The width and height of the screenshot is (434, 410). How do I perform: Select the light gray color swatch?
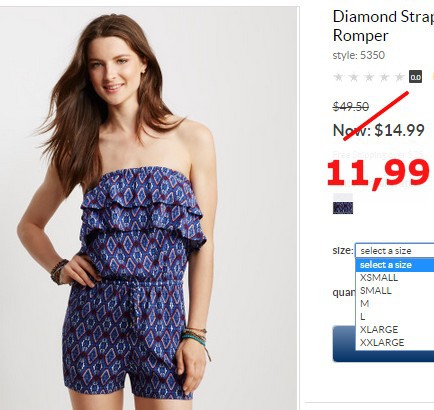coord(343,197)
